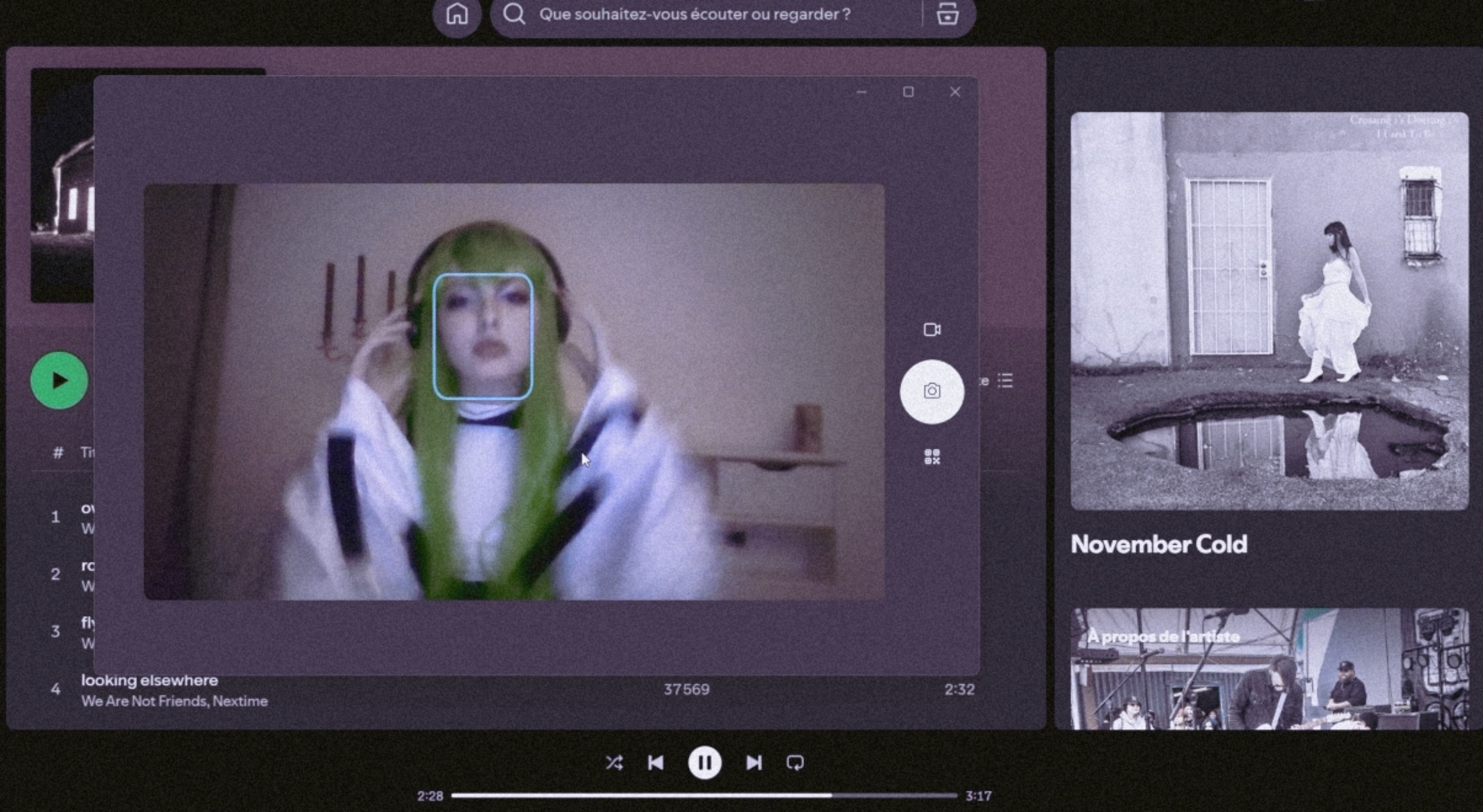Open the list view options icon

[1005, 380]
